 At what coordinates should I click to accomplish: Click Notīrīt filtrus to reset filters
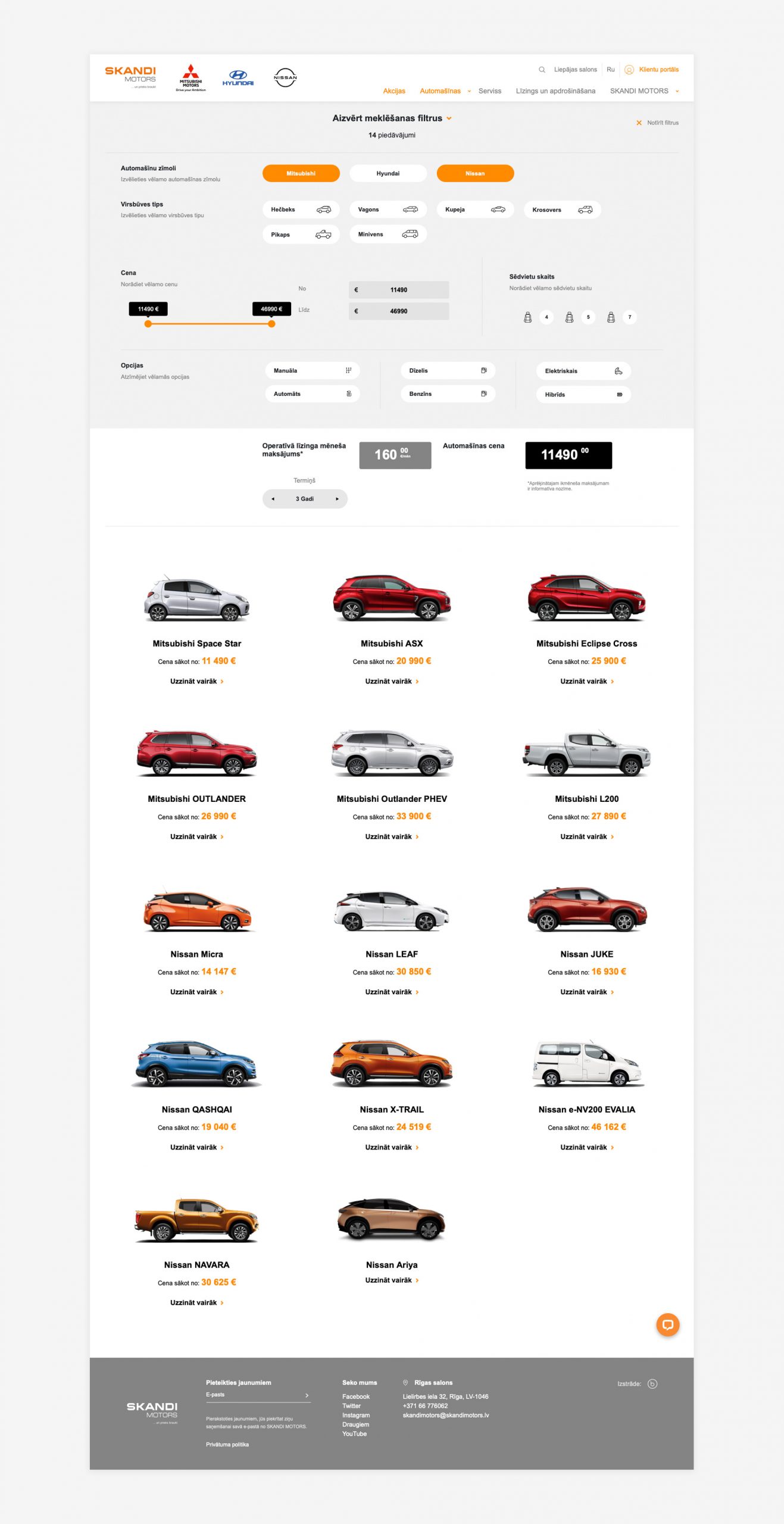[663, 123]
